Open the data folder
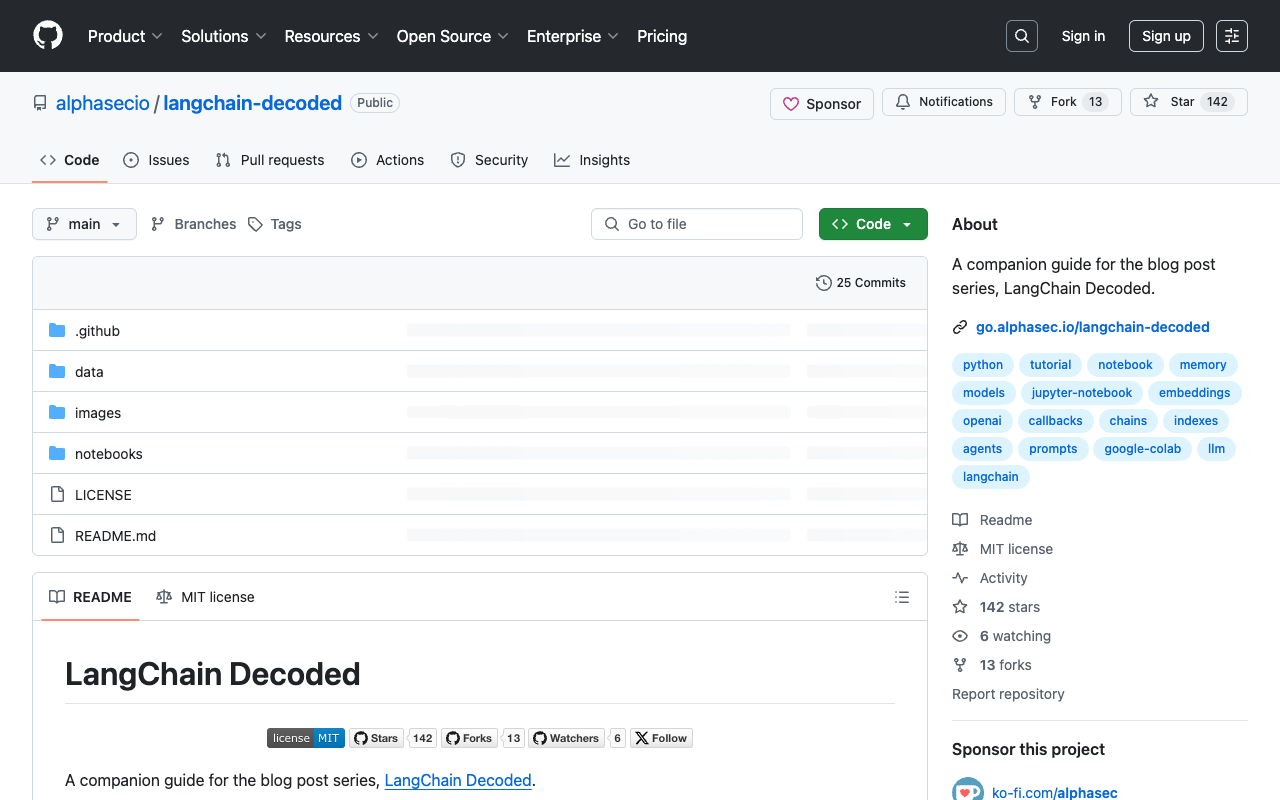Screen dimensions: 1280x800 pos(89,372)
